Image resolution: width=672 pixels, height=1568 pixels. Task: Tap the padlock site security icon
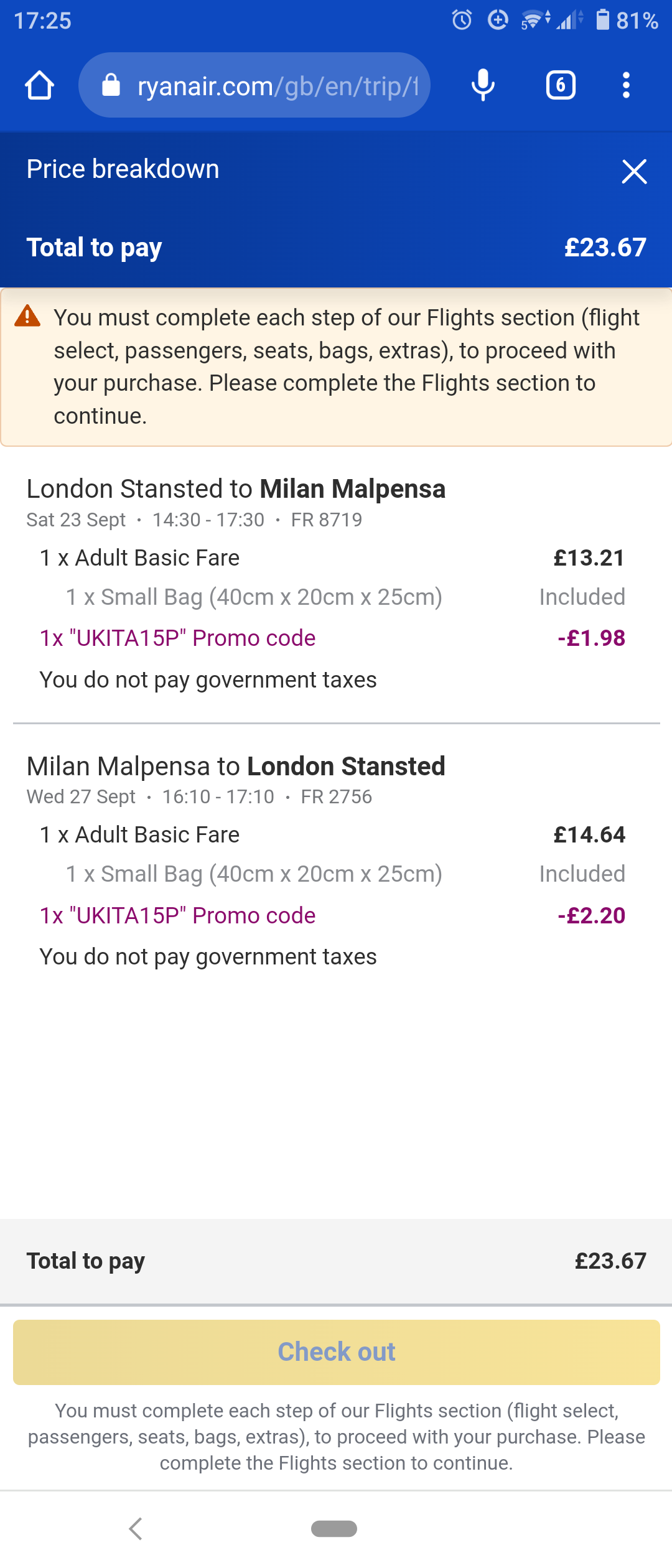[x=111, y=85]
